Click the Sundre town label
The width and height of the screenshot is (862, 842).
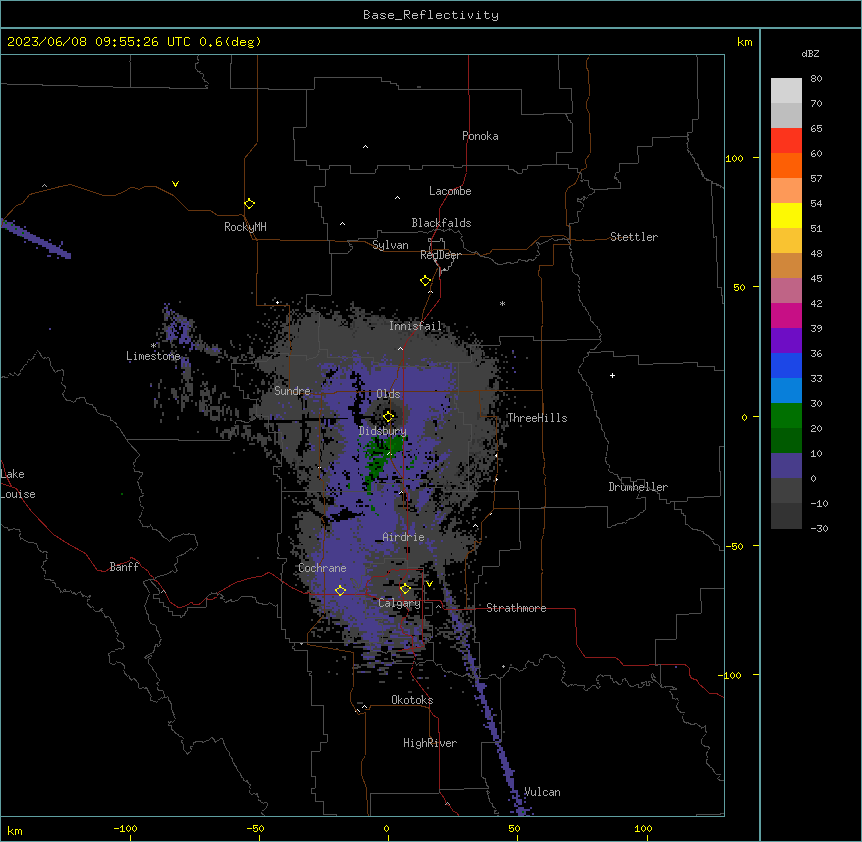click(x=292, y=391)
